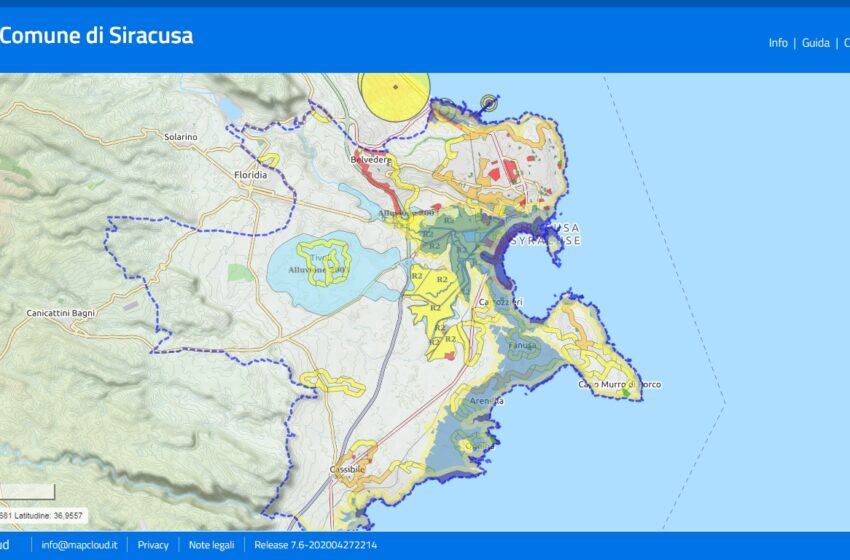Click the Belvedere place label

click(x=369, y=160)
